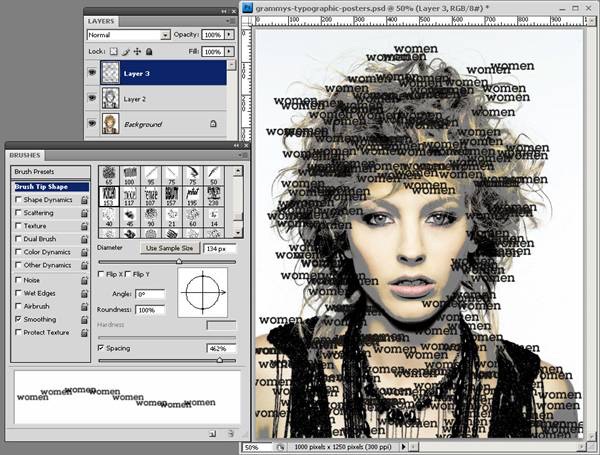Click the lock transparent pixels icon
This screenshot has width=600, height=455.
(113, 50)
